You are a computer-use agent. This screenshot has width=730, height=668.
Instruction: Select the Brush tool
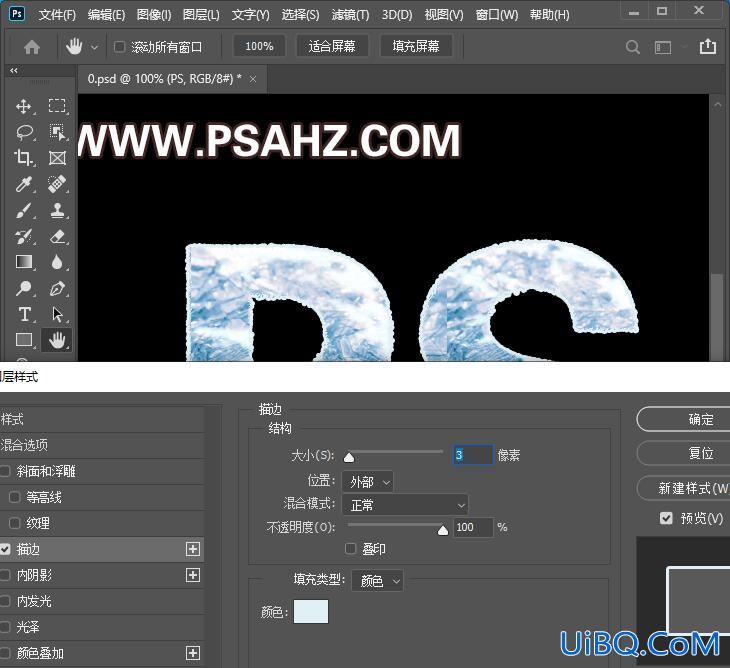24,210
